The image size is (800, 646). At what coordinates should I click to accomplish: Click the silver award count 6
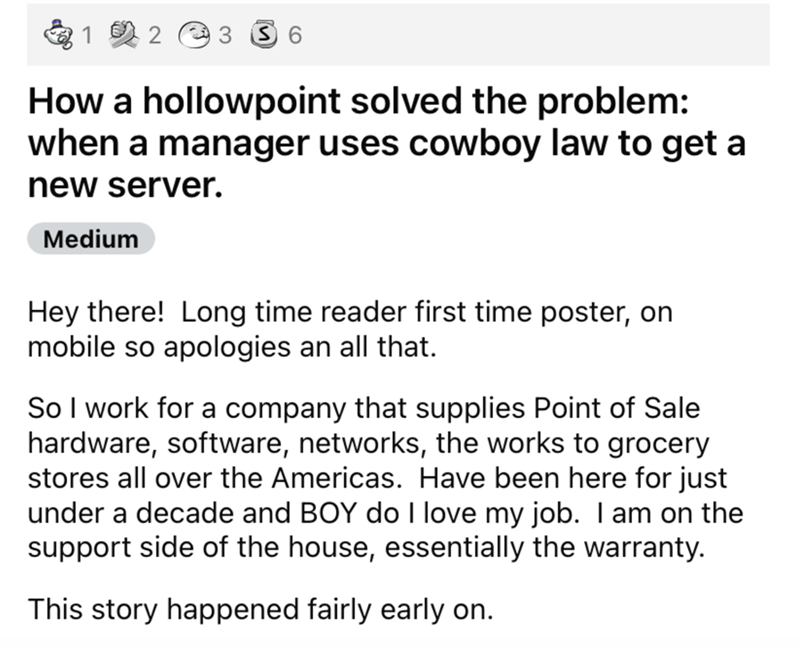293,37
